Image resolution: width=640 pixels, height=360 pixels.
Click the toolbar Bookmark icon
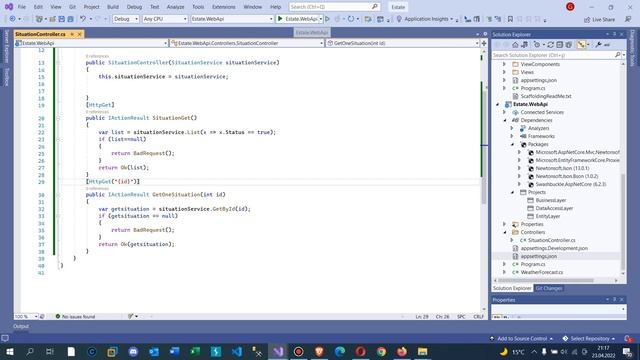click(x=510, y=19)
